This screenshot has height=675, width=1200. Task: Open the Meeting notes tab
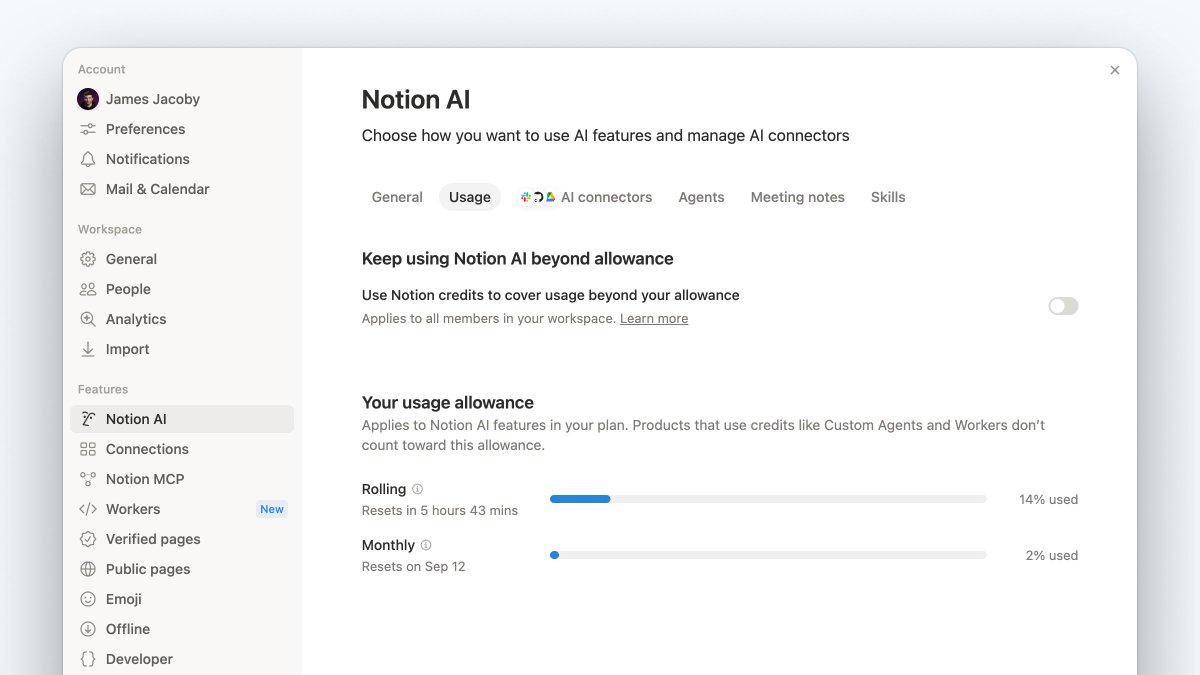coord(798,197)
